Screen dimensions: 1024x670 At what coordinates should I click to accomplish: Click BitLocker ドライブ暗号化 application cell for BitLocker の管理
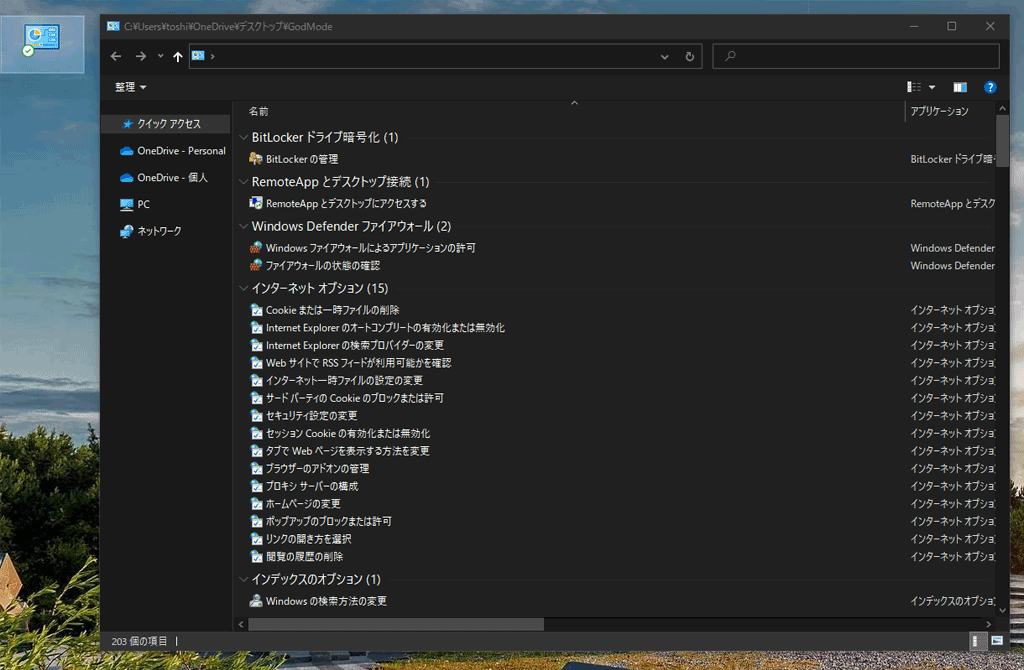(952, 159)
